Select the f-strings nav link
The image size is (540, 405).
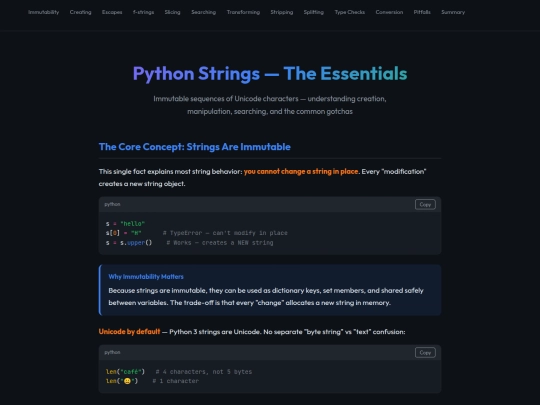coord(143,12)
